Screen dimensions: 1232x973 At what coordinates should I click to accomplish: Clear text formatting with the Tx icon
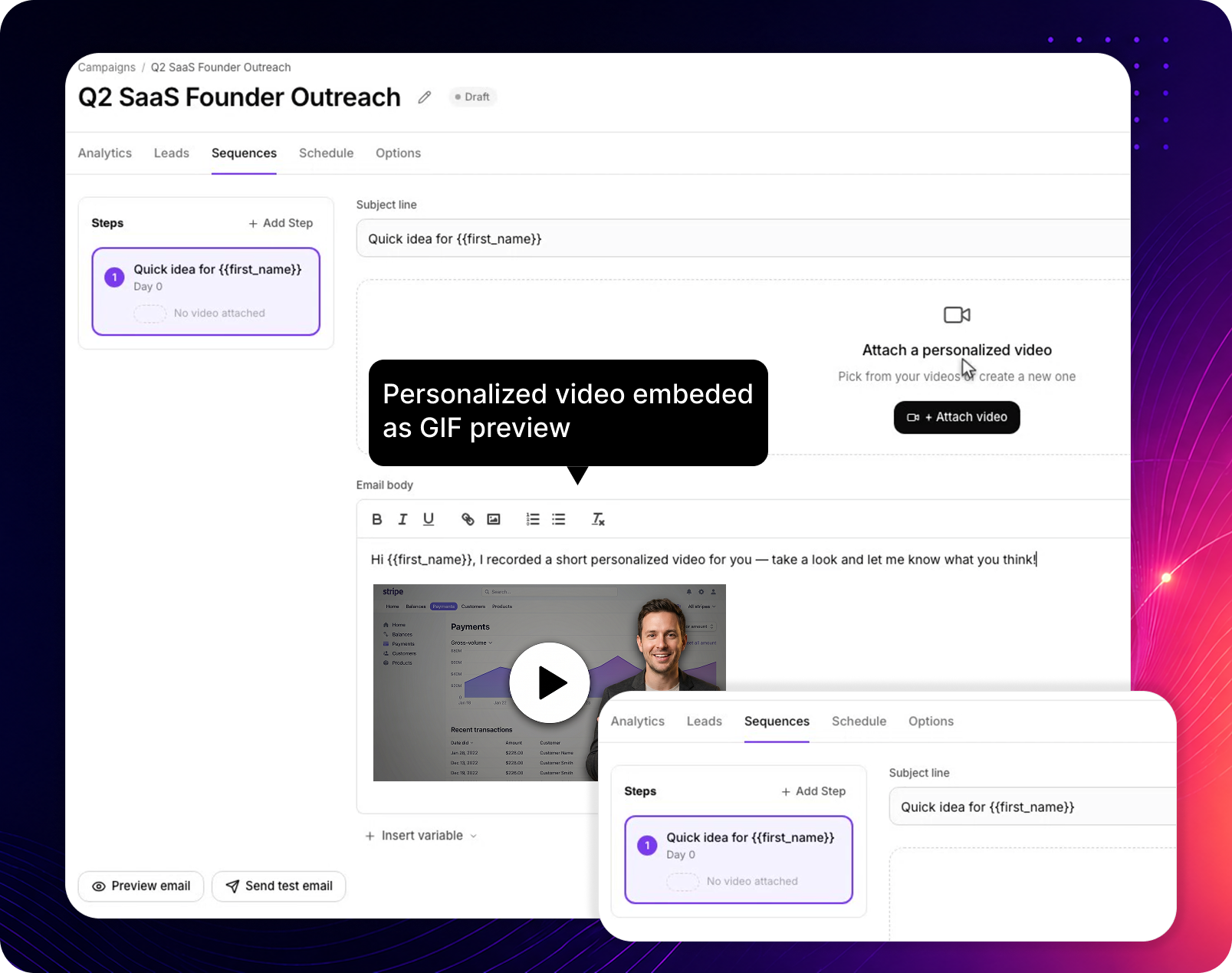coord(598,520)
